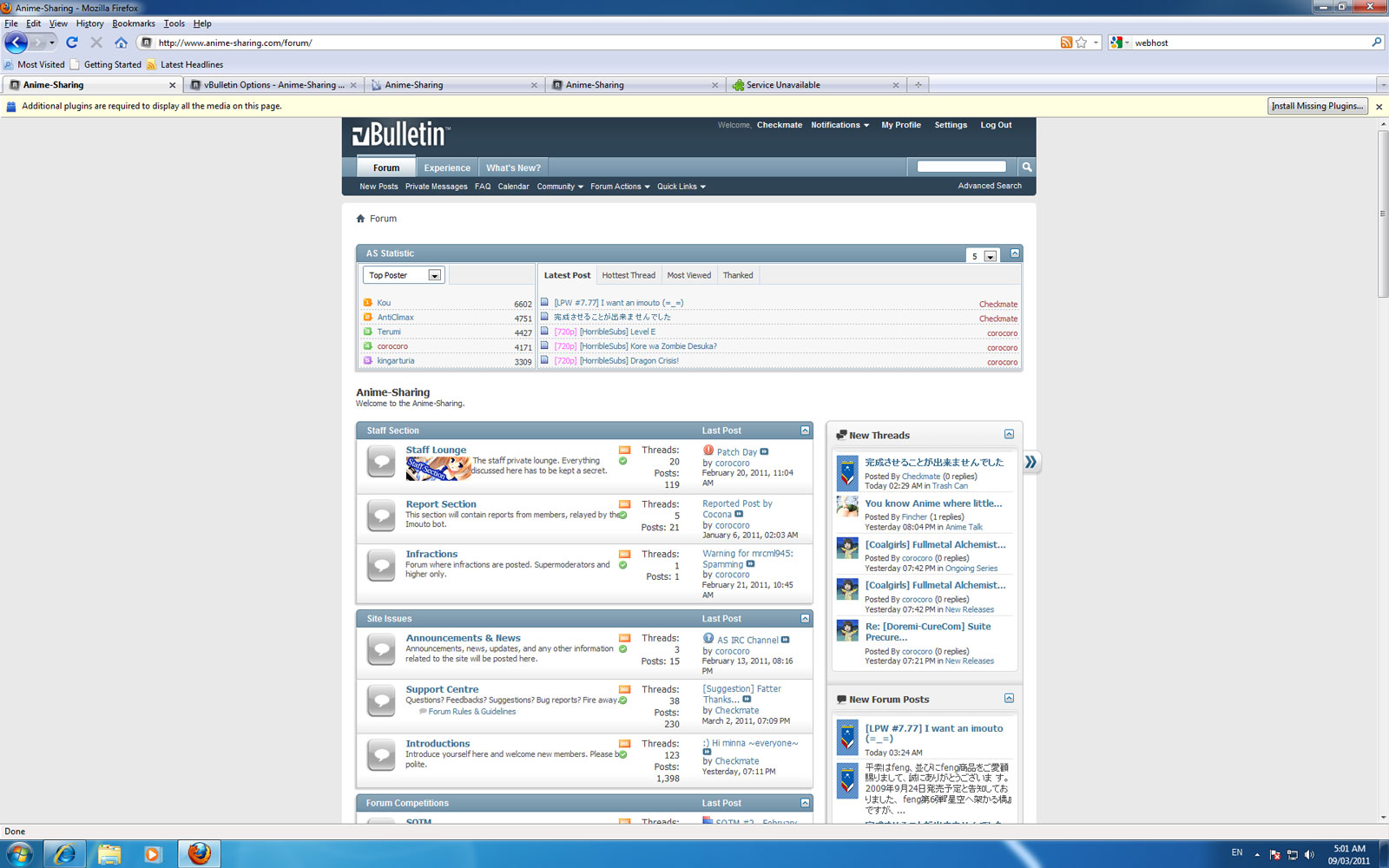1389x868 pixels.
Task: Click the Introductions forum status icon
Action: (381, 755)
